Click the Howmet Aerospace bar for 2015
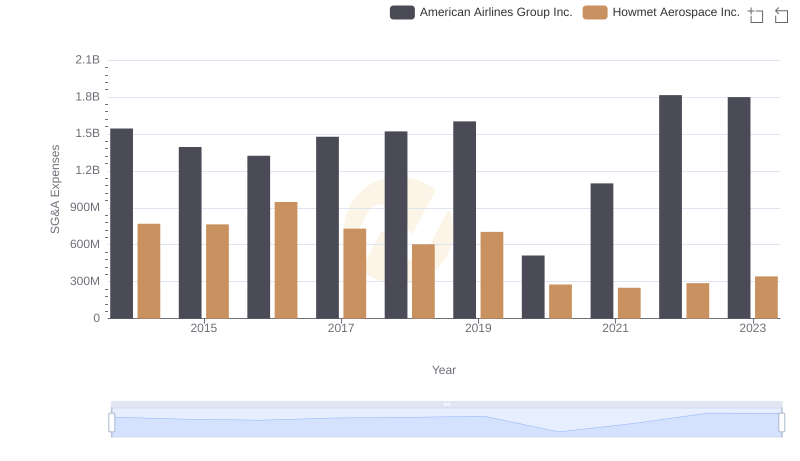The width and height of the screenshot is (800, 461). tap(217, 271)
